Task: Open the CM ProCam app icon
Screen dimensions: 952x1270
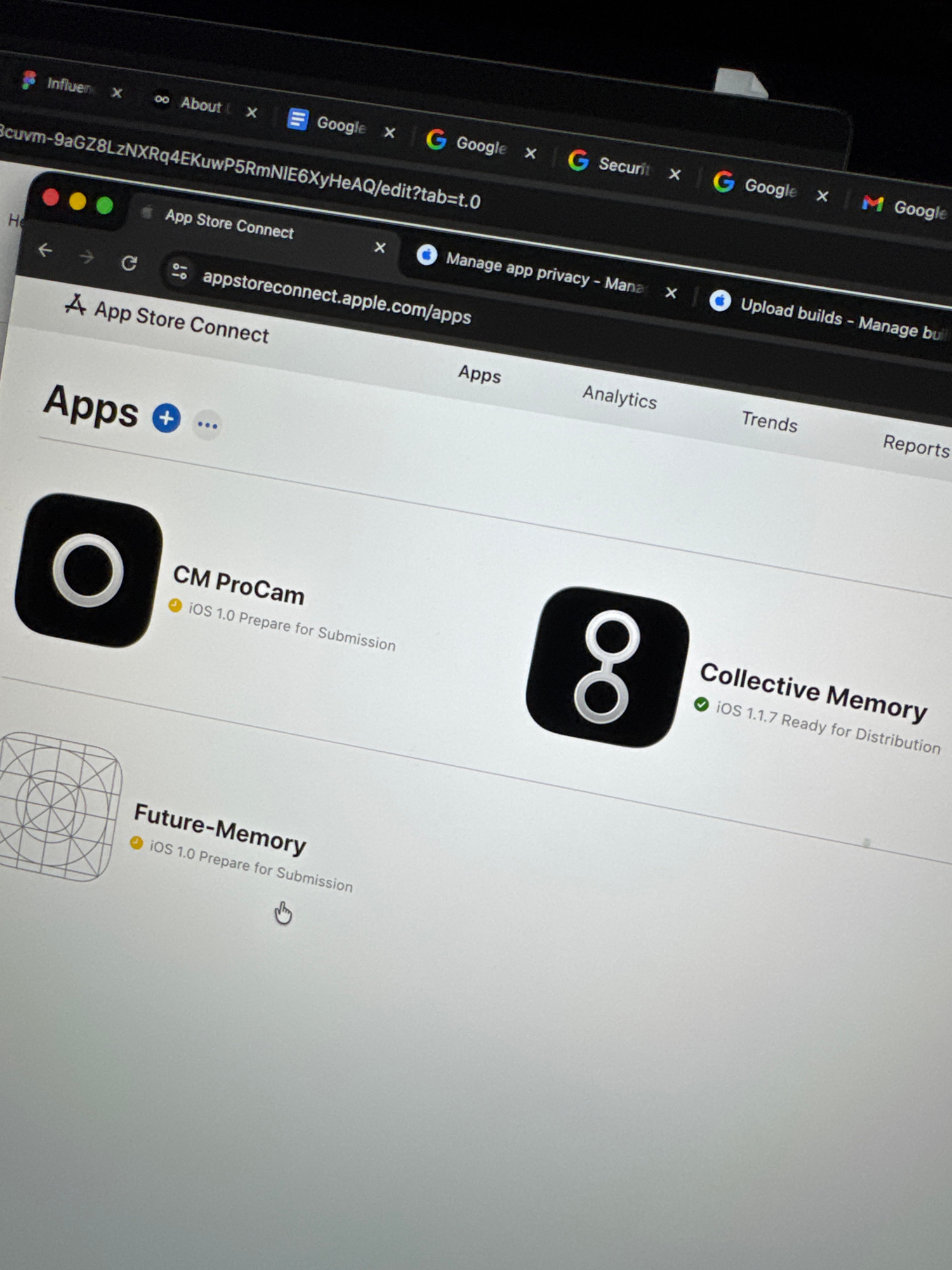Action: click(88, 571)
